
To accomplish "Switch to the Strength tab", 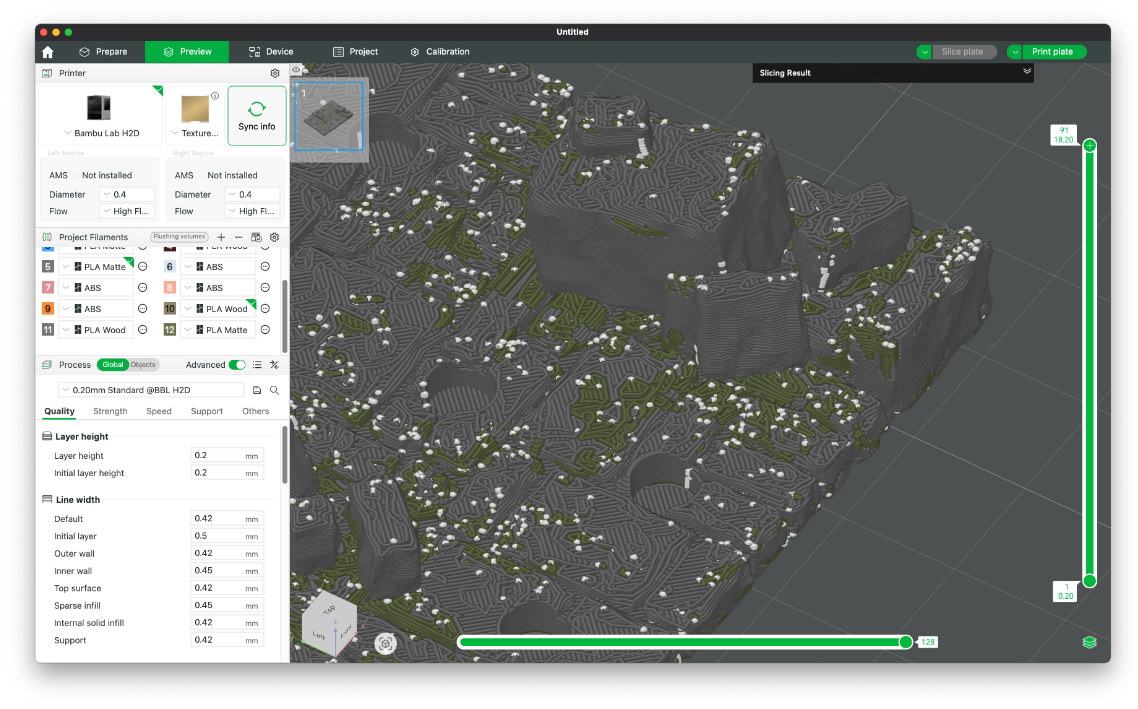I will [110, 411].
